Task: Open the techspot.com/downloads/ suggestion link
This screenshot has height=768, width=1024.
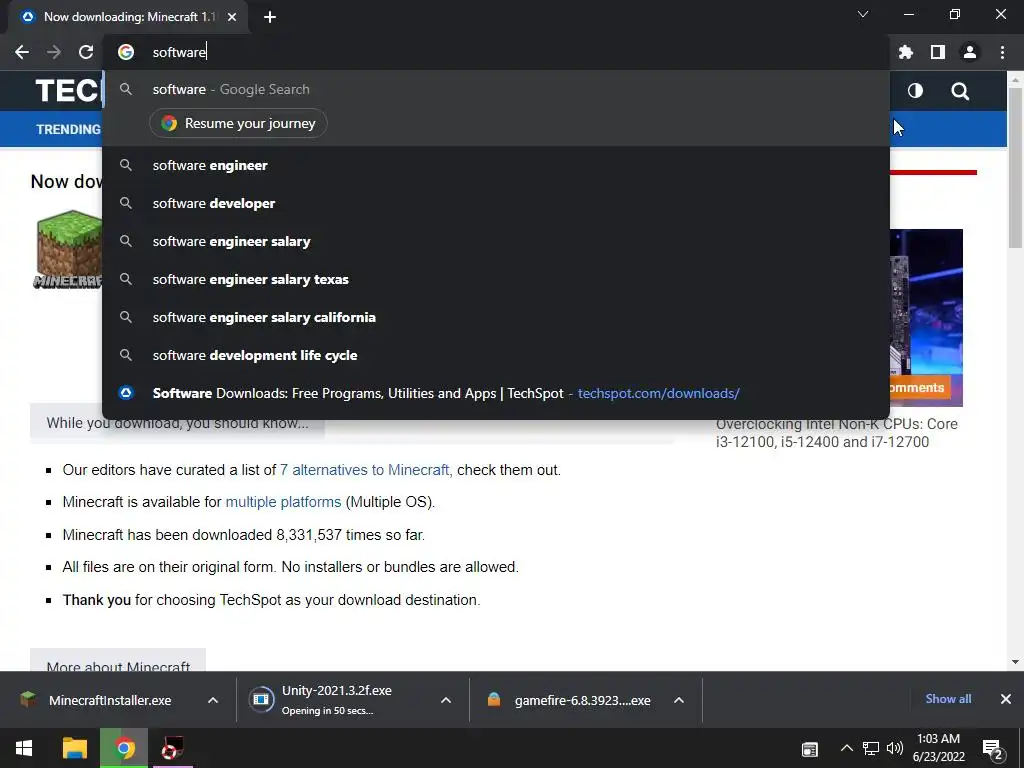Action: [658, 393]
